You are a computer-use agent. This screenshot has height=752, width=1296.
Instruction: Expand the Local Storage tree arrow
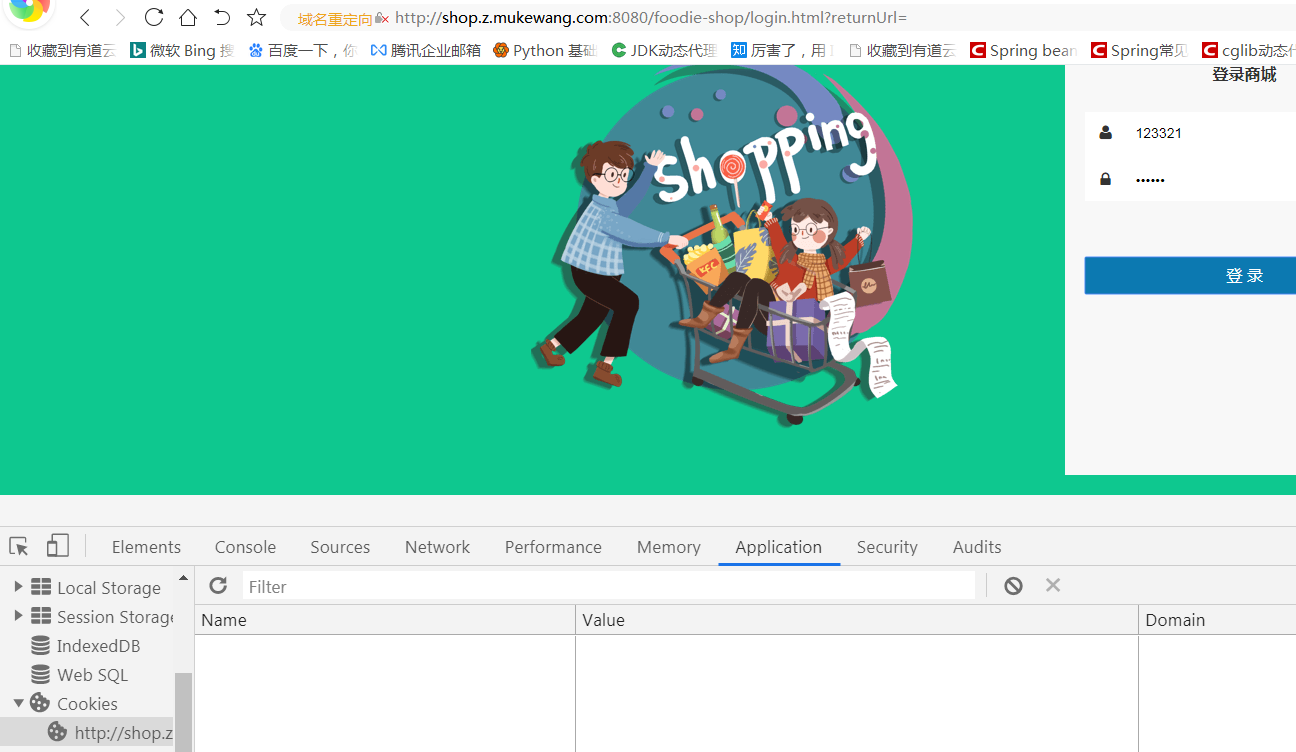[18, 586]
